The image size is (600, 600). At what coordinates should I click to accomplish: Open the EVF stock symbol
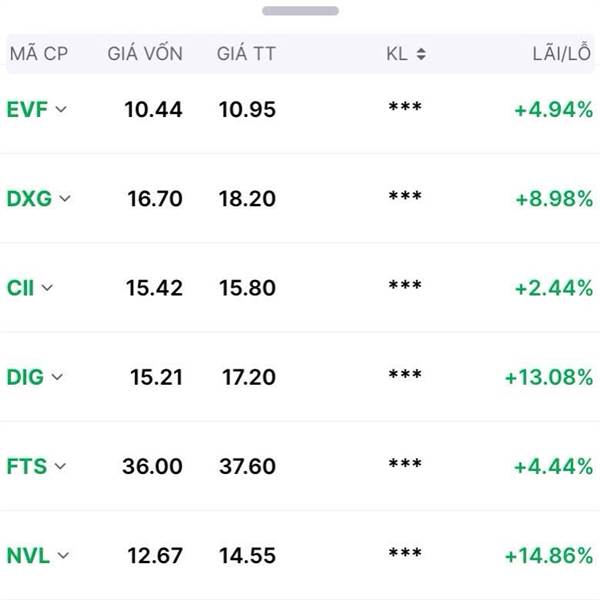pyautogui.click(x=27, y=110)
